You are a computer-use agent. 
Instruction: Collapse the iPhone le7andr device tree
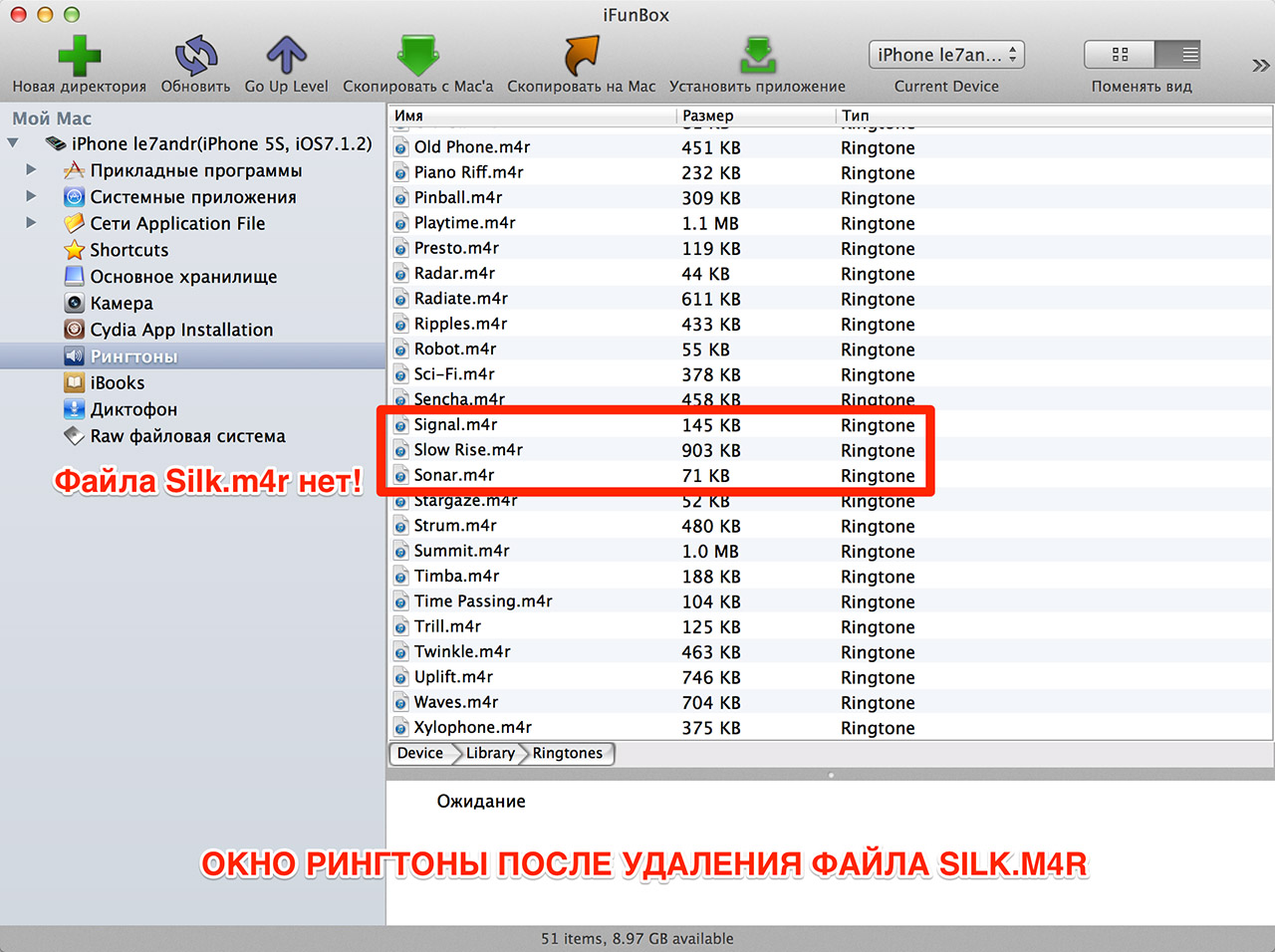click(13, 143)
